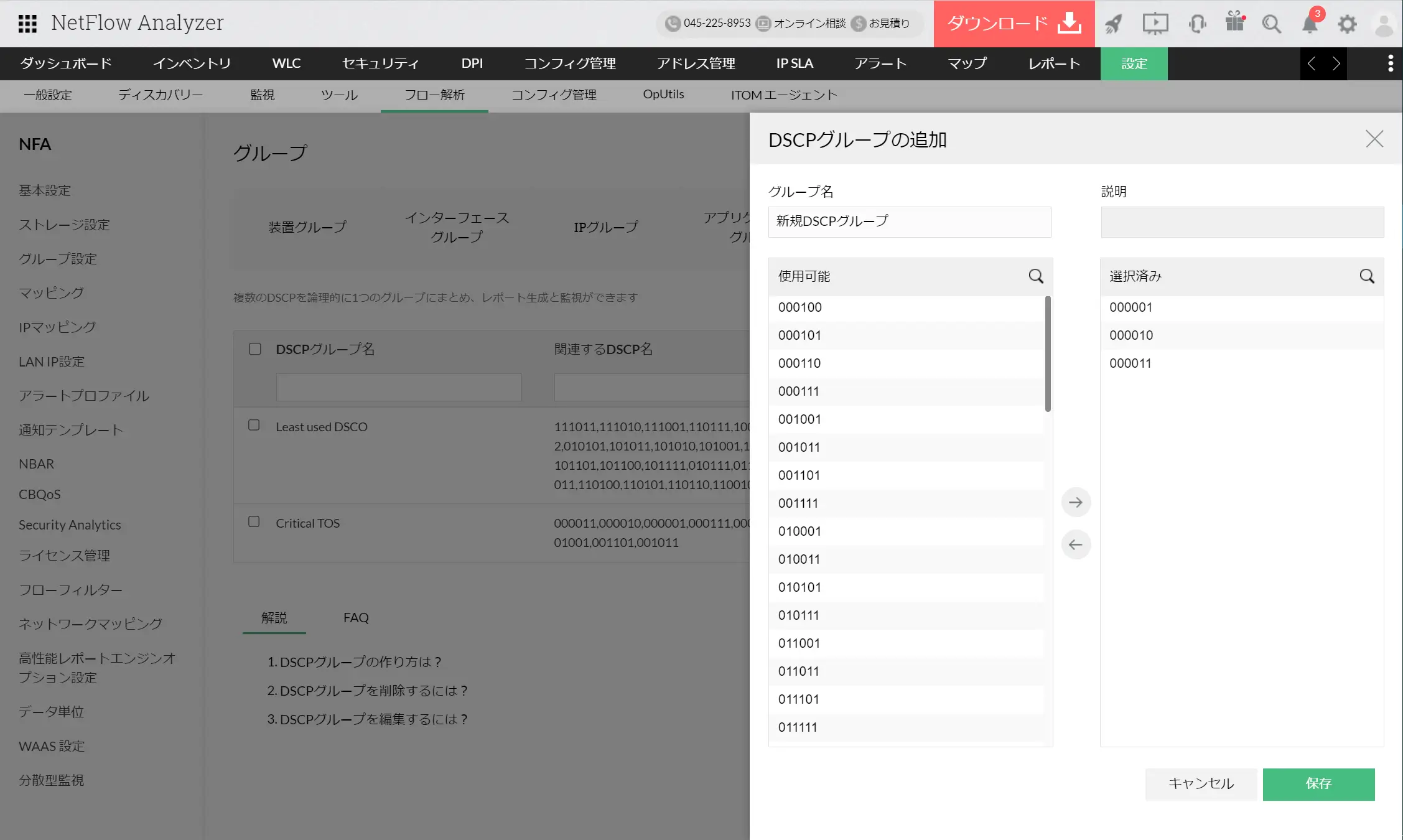
Task: Click the apps grid icon
Action: (27, 24)
